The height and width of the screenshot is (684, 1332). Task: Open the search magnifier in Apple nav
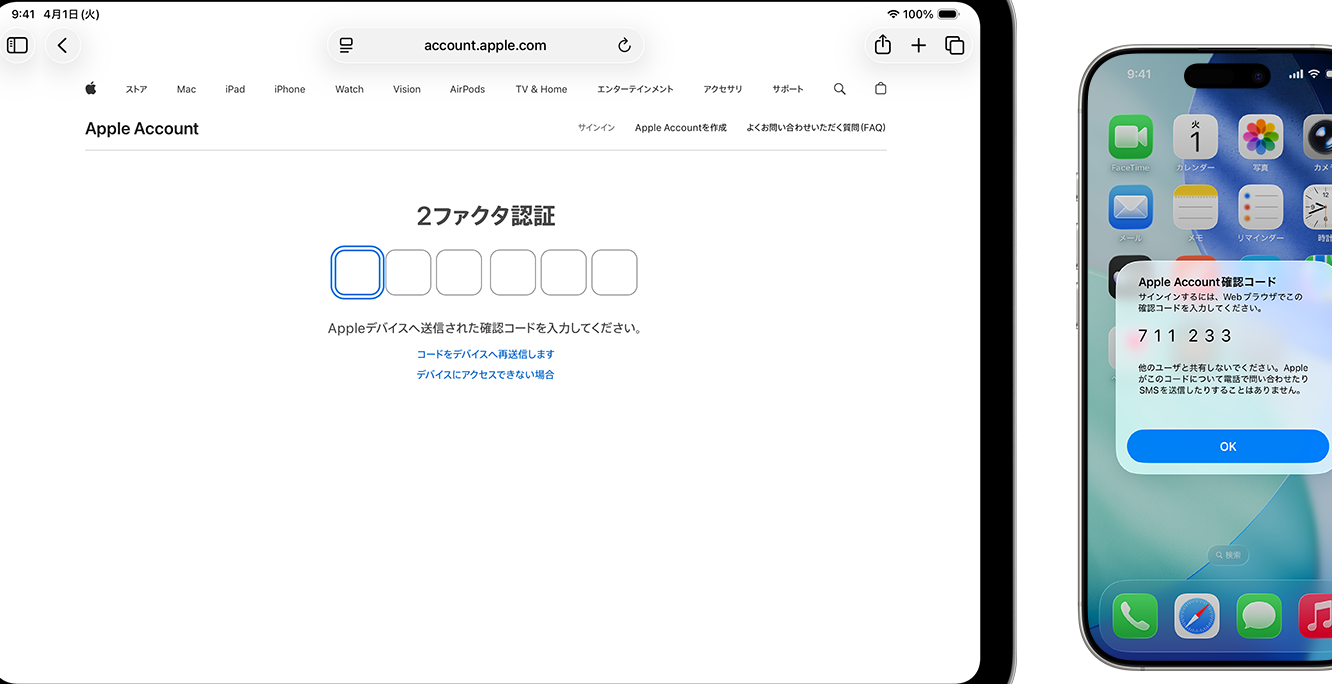click(x=840, y=89)
